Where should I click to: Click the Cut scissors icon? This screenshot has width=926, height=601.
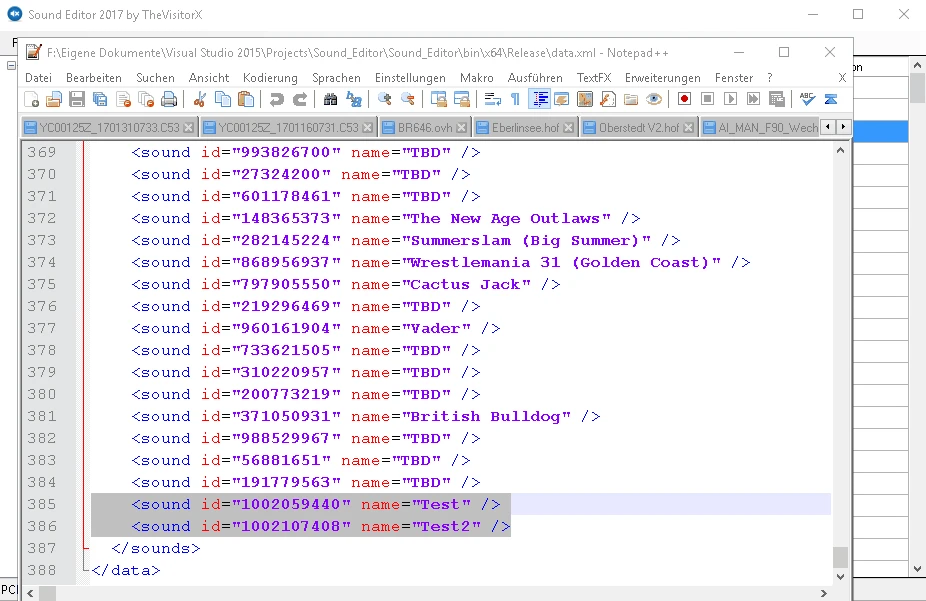point(200,99)
